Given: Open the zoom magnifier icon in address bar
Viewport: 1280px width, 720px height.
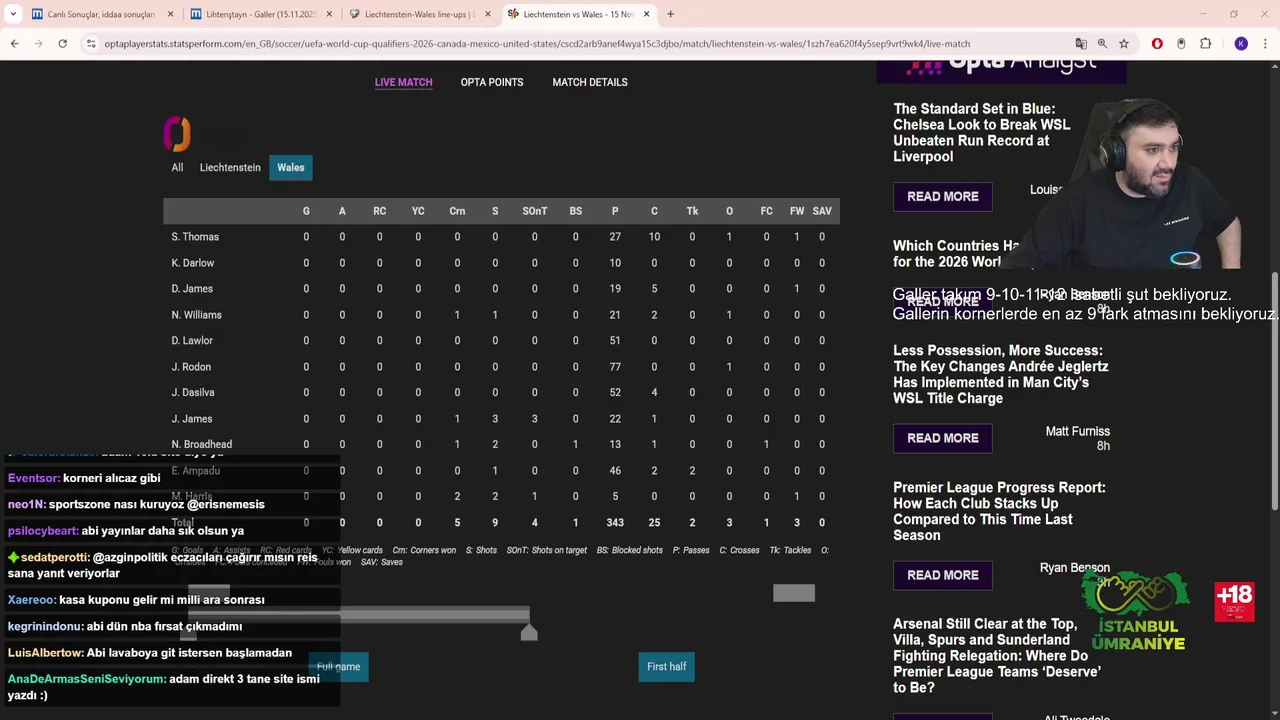Looking at the screenshot, I should [x=1102, y=44].
